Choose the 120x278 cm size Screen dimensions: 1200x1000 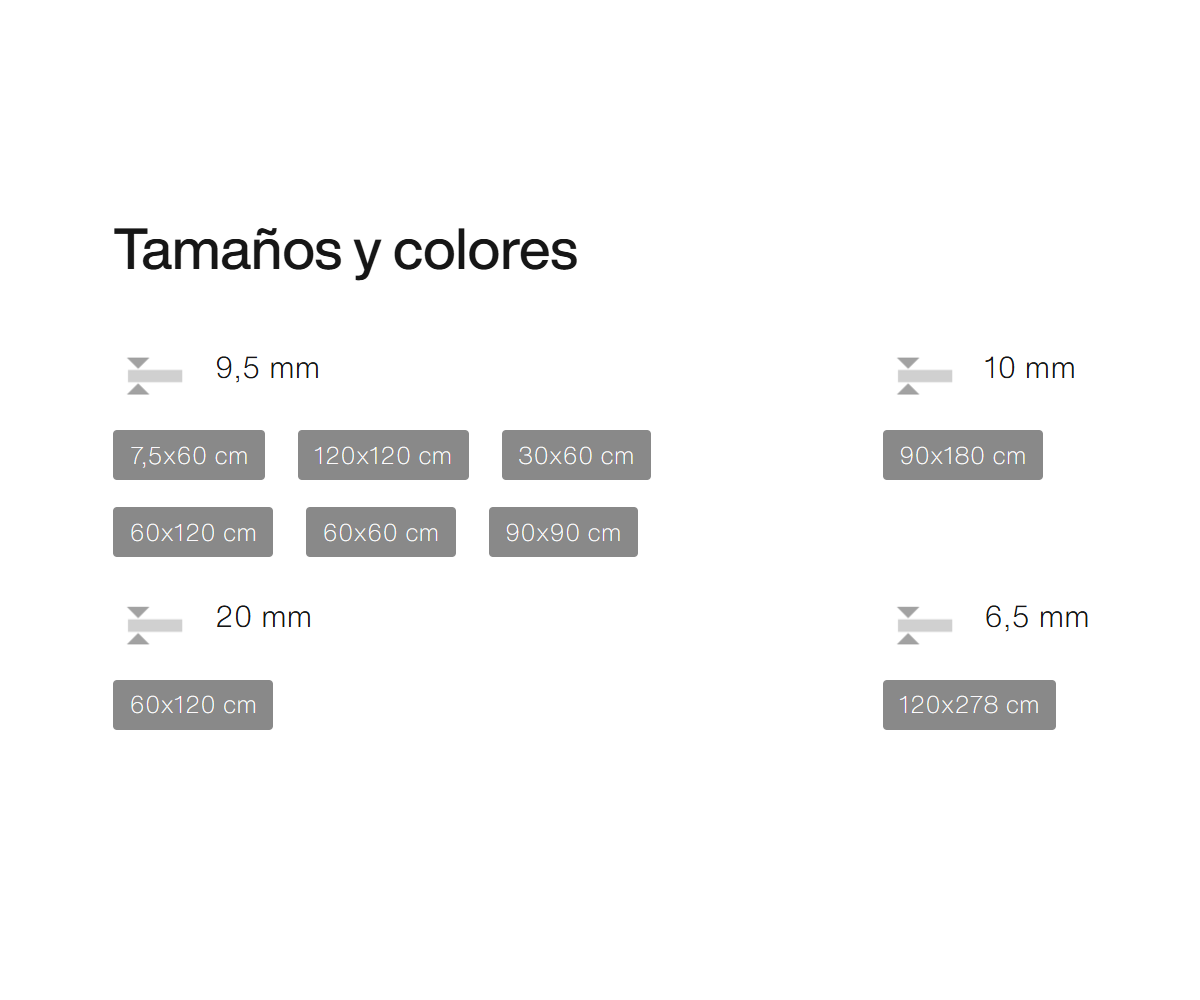(x=969, y=705)
